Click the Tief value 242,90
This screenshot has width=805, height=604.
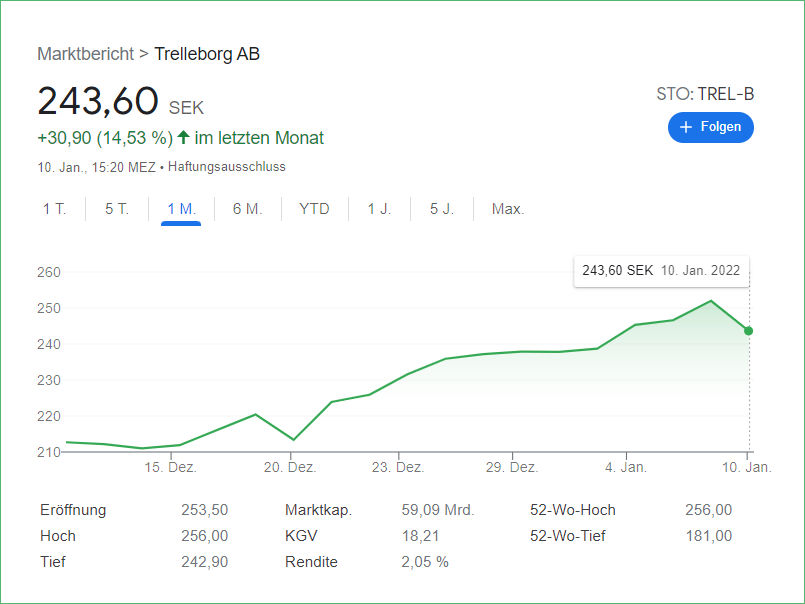[x=204, y=561]
